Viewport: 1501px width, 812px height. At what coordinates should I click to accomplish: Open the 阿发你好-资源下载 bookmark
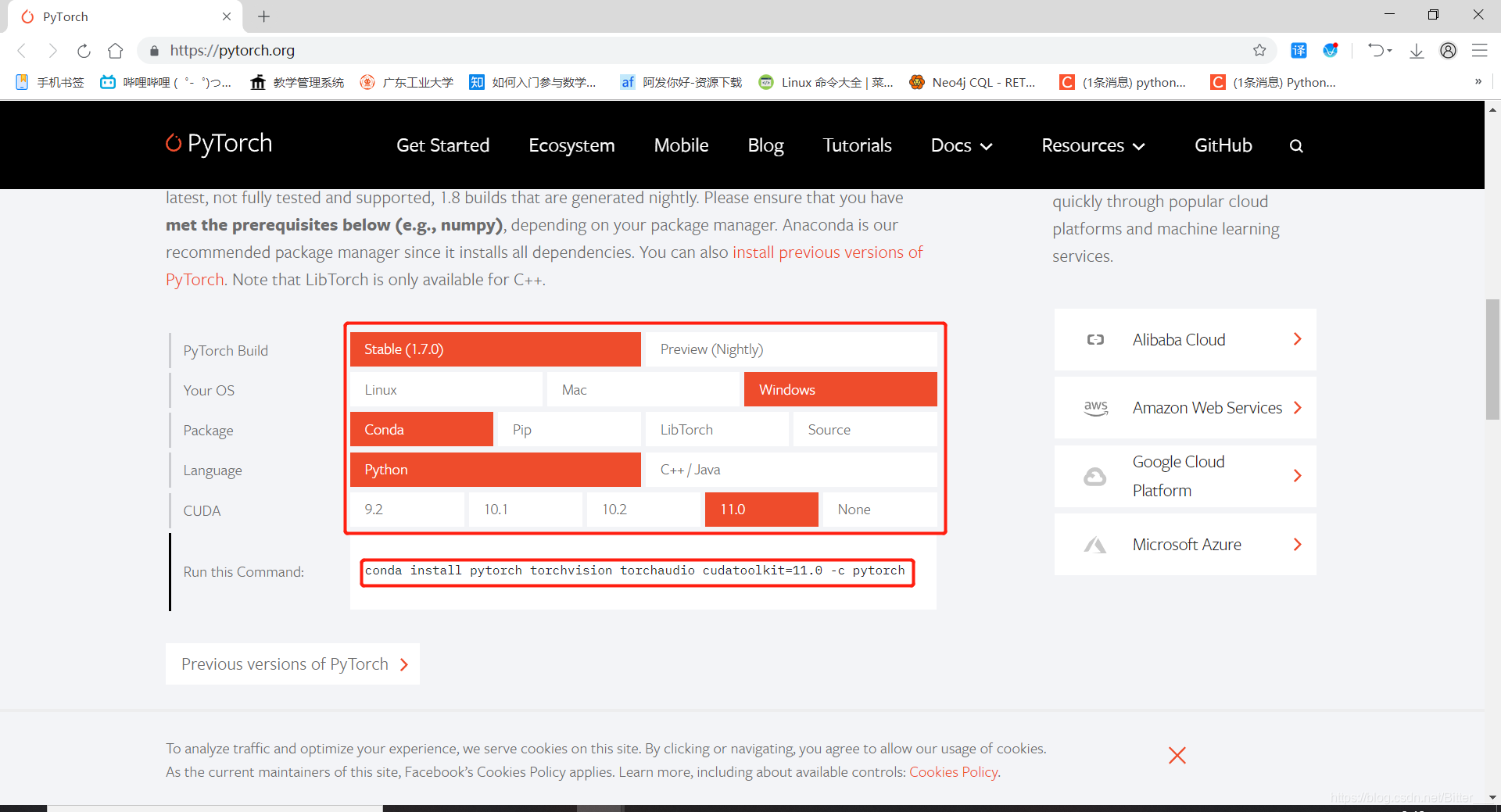(681, 82)
